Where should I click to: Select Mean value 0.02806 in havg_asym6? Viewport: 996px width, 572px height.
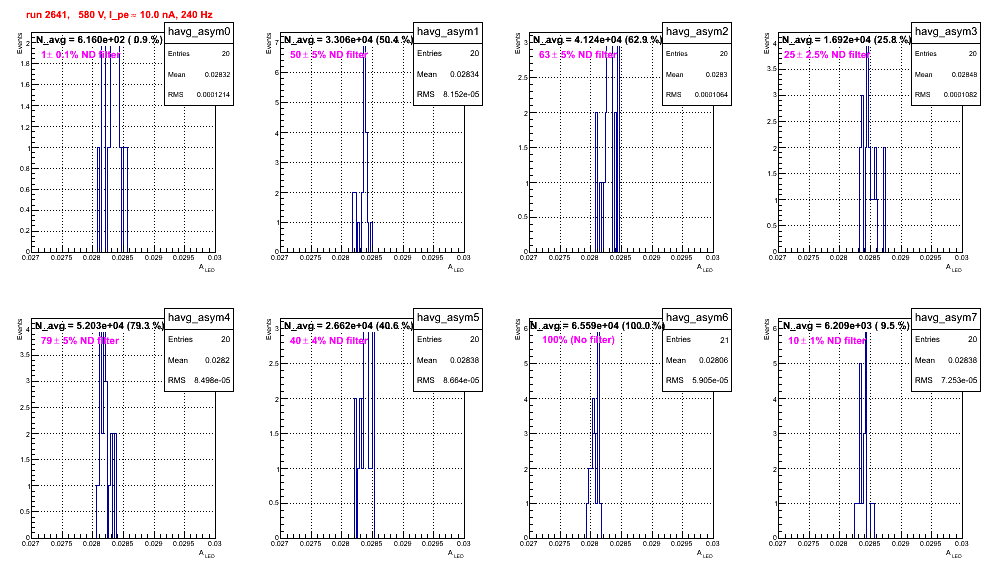(x=714, y=360)
